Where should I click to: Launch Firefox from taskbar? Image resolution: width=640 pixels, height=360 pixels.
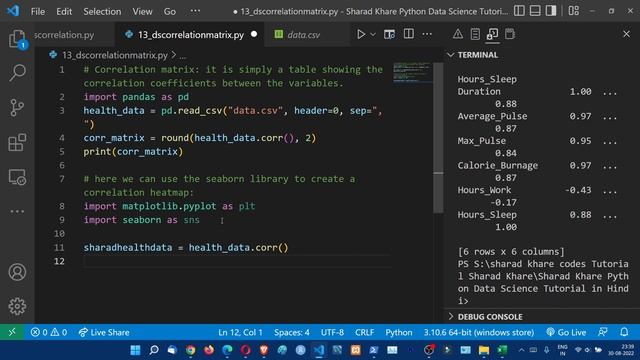pos(209,350)
